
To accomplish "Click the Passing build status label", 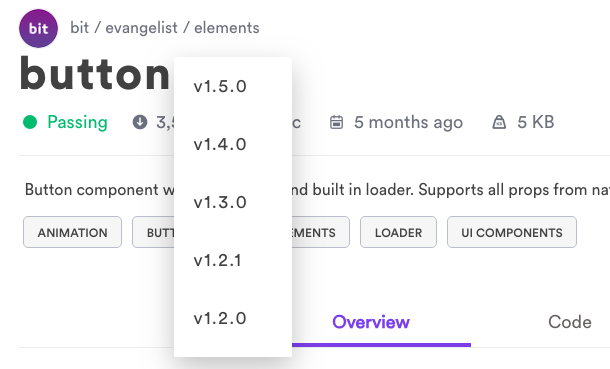I will (x=77, y=122).
